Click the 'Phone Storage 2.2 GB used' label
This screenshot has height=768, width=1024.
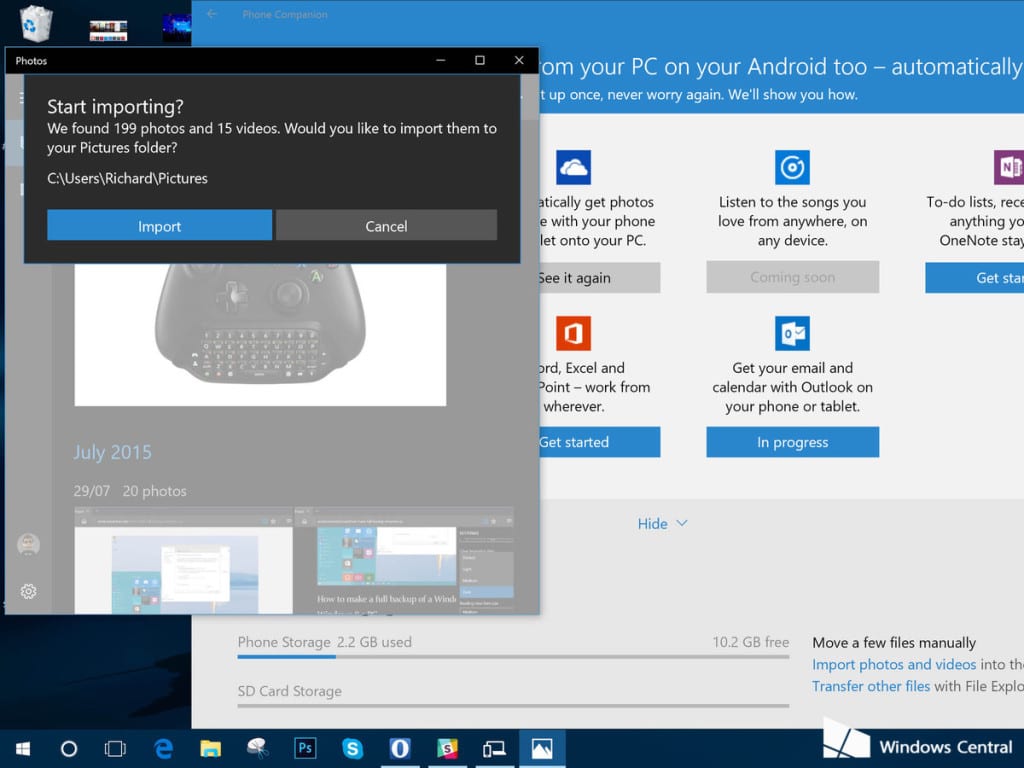tap(325, 642)
